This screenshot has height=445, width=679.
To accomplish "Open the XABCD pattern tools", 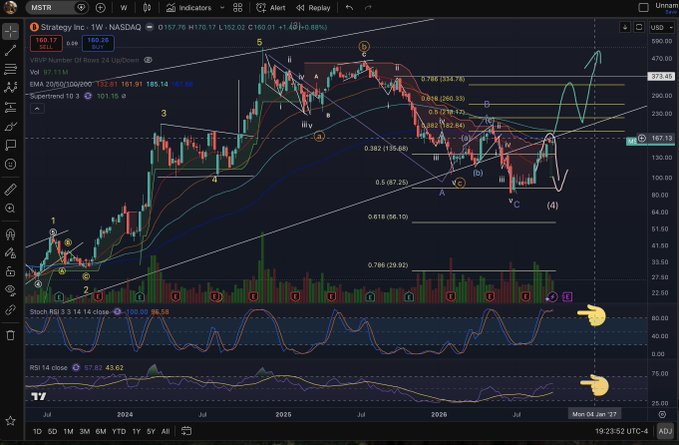I will [x=10, y=88].
